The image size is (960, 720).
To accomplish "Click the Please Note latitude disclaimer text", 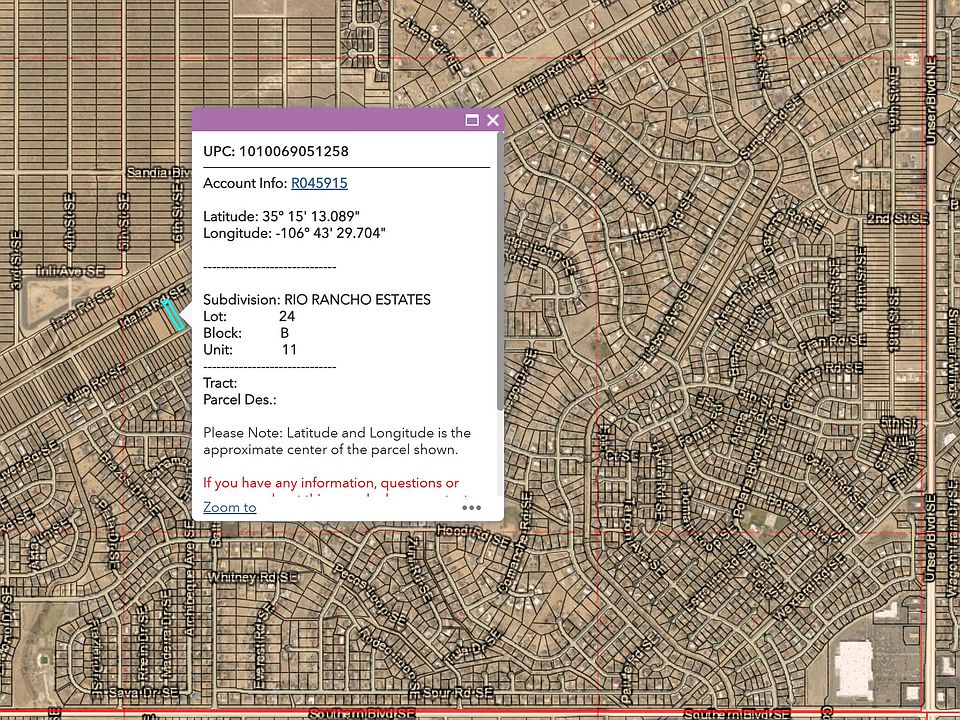I will [337, 441].
